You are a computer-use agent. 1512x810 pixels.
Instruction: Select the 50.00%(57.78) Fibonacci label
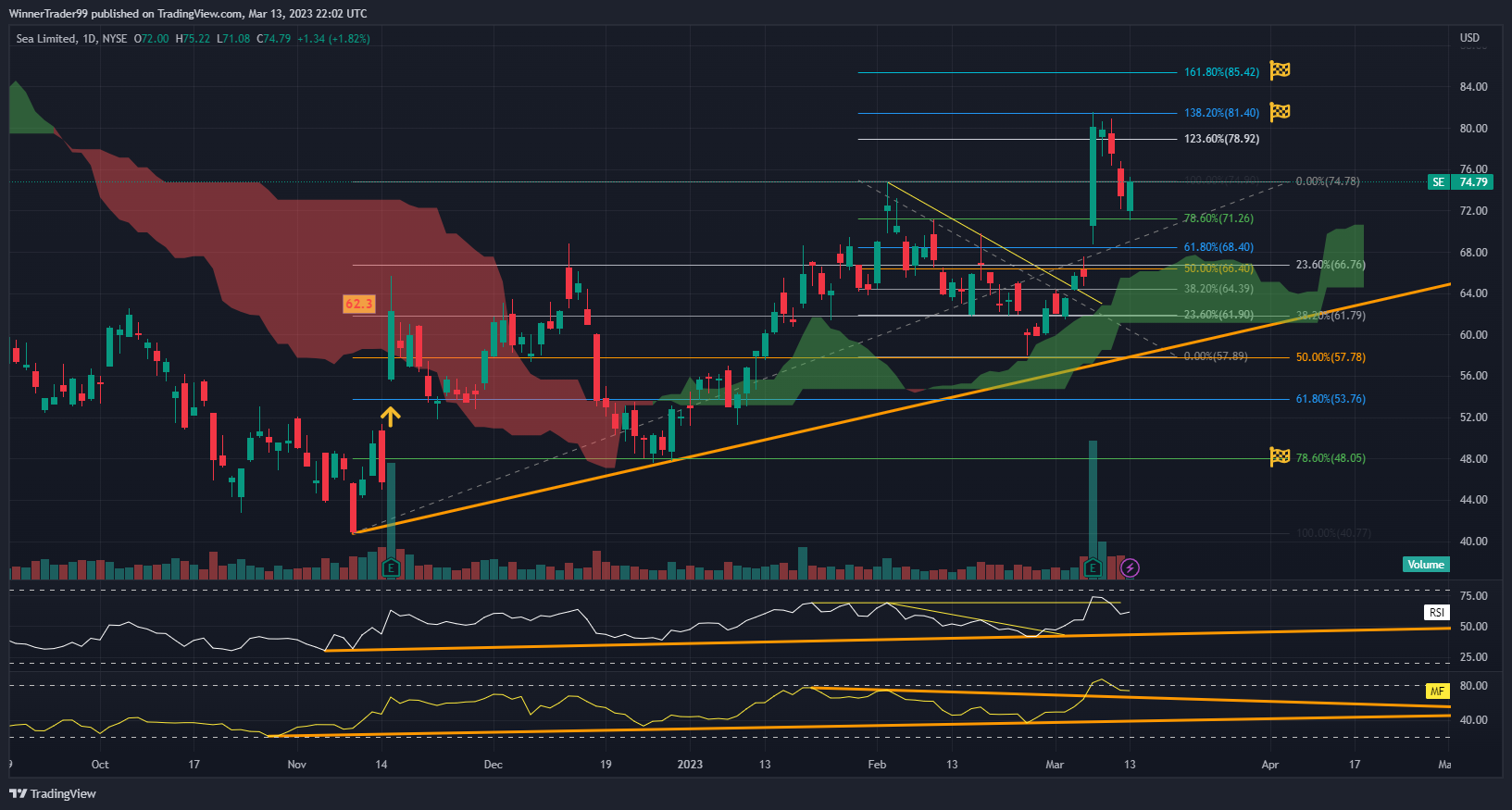coord(1331,357)
